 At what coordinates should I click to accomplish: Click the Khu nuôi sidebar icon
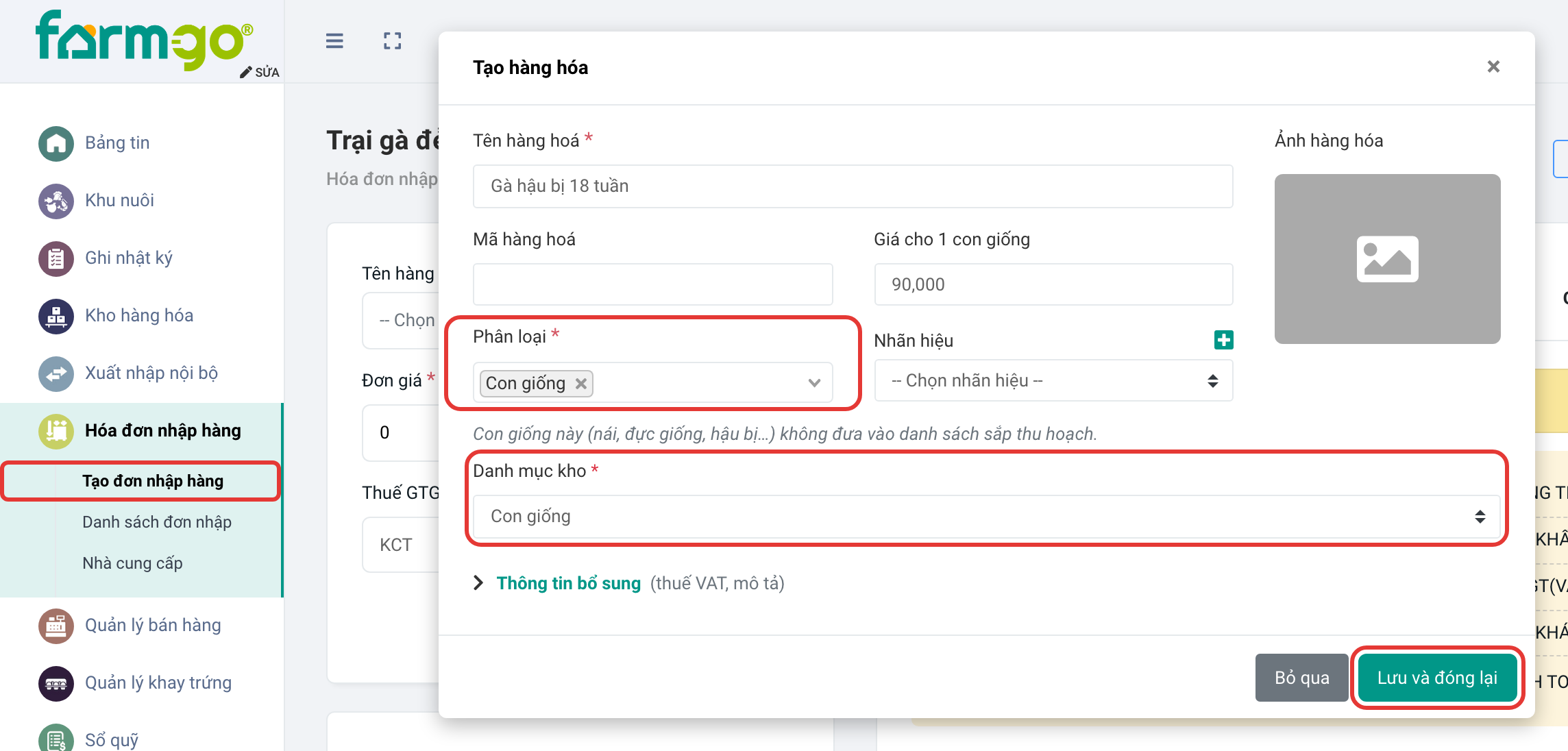click(x=56, y=201)
